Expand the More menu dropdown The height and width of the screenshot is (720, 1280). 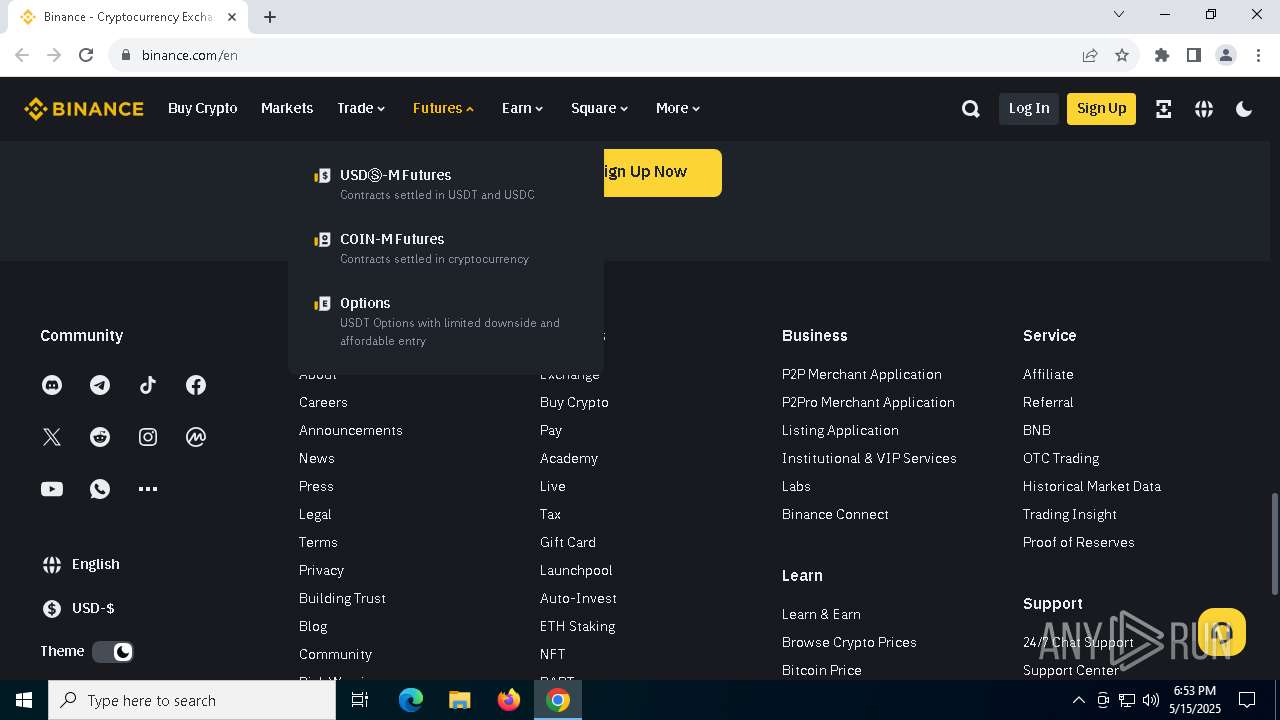[678, 108]
